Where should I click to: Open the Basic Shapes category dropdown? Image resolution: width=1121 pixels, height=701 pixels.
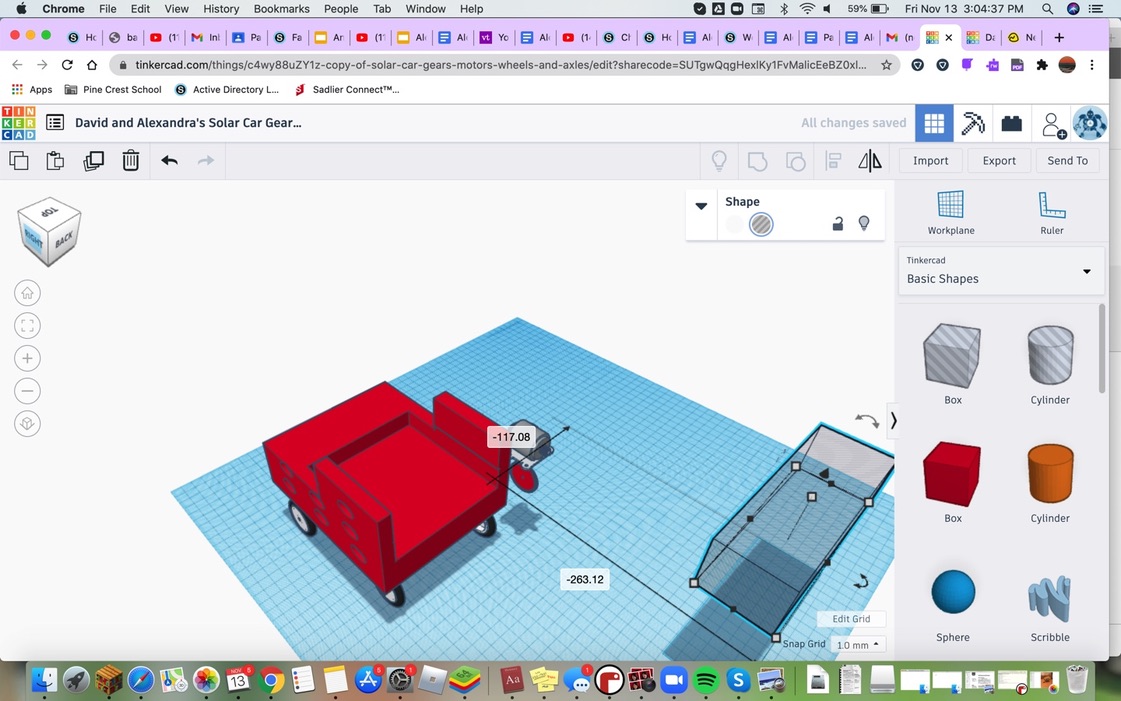1001,271
